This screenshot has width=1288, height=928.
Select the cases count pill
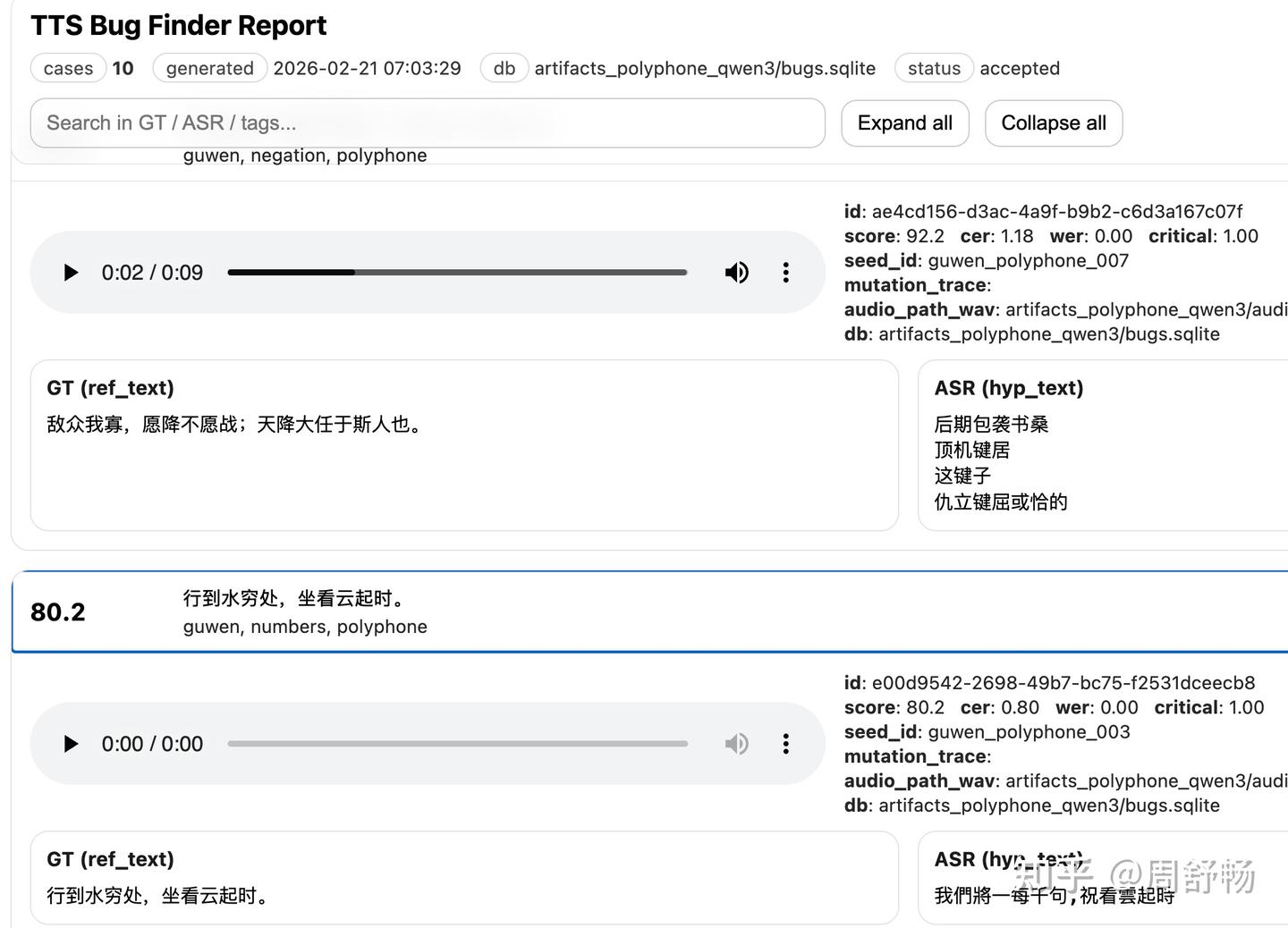69,69
